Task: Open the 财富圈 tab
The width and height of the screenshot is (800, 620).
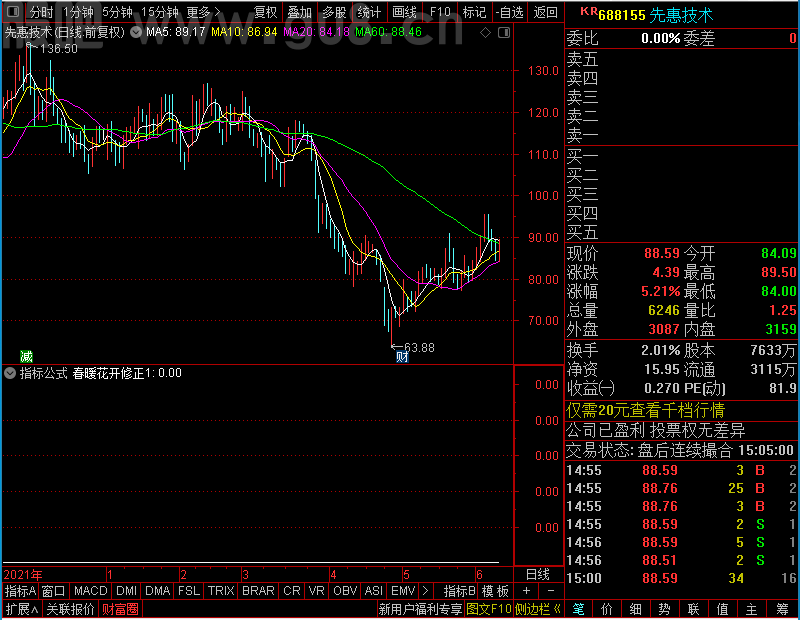Action: (x=120, y=609)
